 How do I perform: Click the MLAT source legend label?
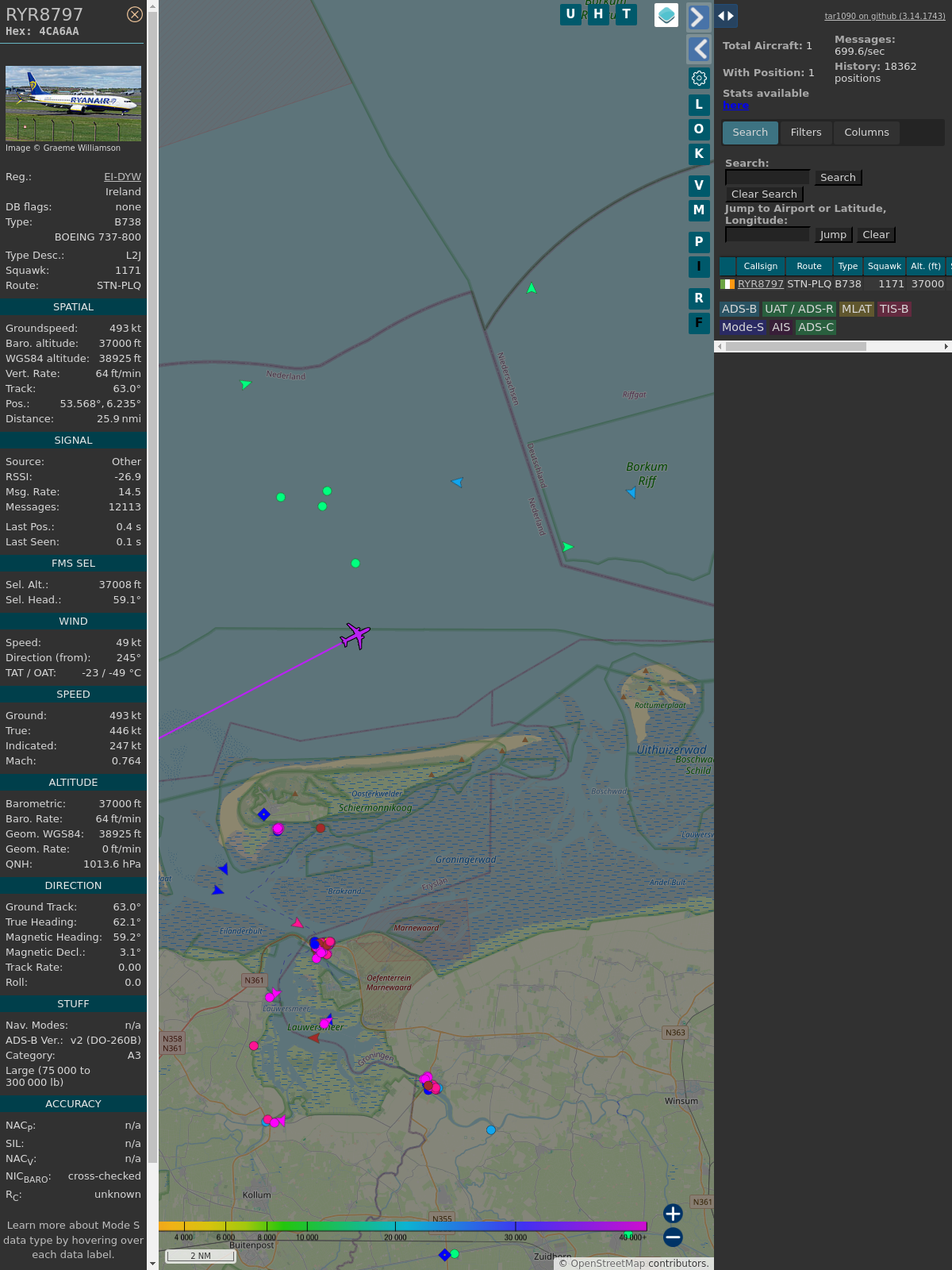click(857, 310)
